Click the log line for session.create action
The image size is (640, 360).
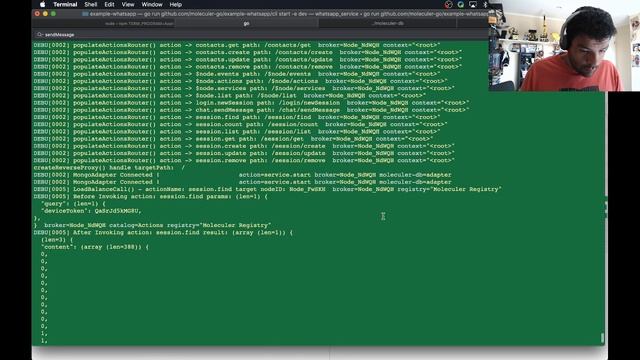[244, 146]
